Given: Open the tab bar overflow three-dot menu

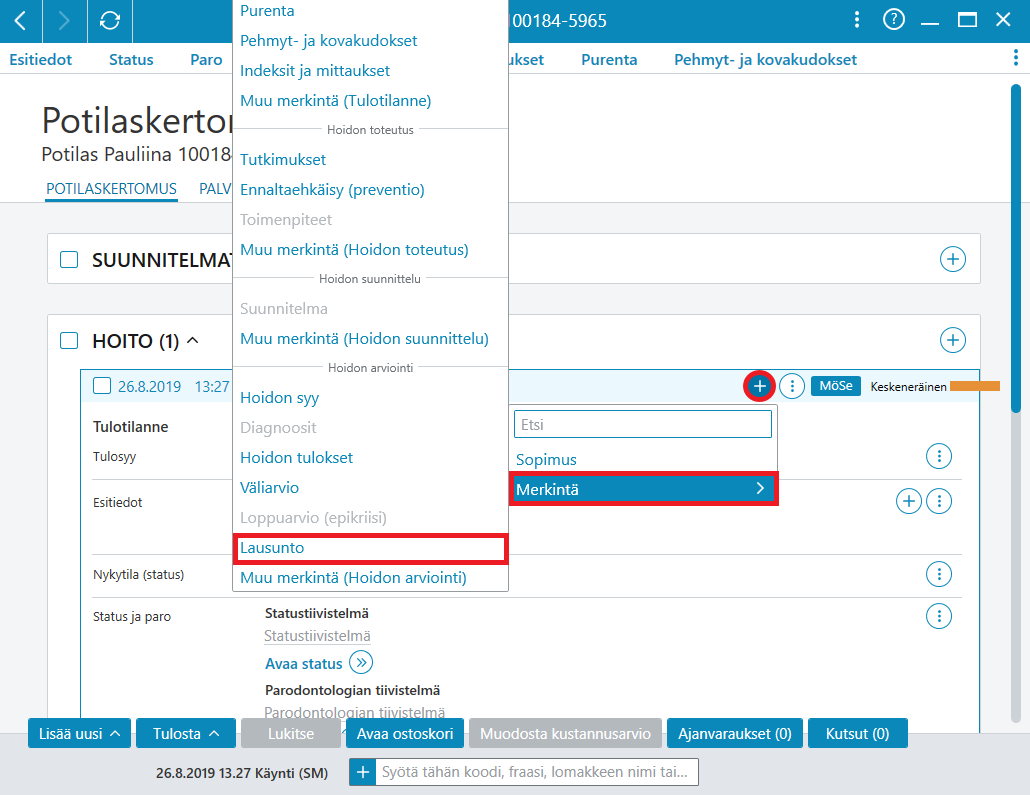Looking at the screenshot, I should (1016, 58).
